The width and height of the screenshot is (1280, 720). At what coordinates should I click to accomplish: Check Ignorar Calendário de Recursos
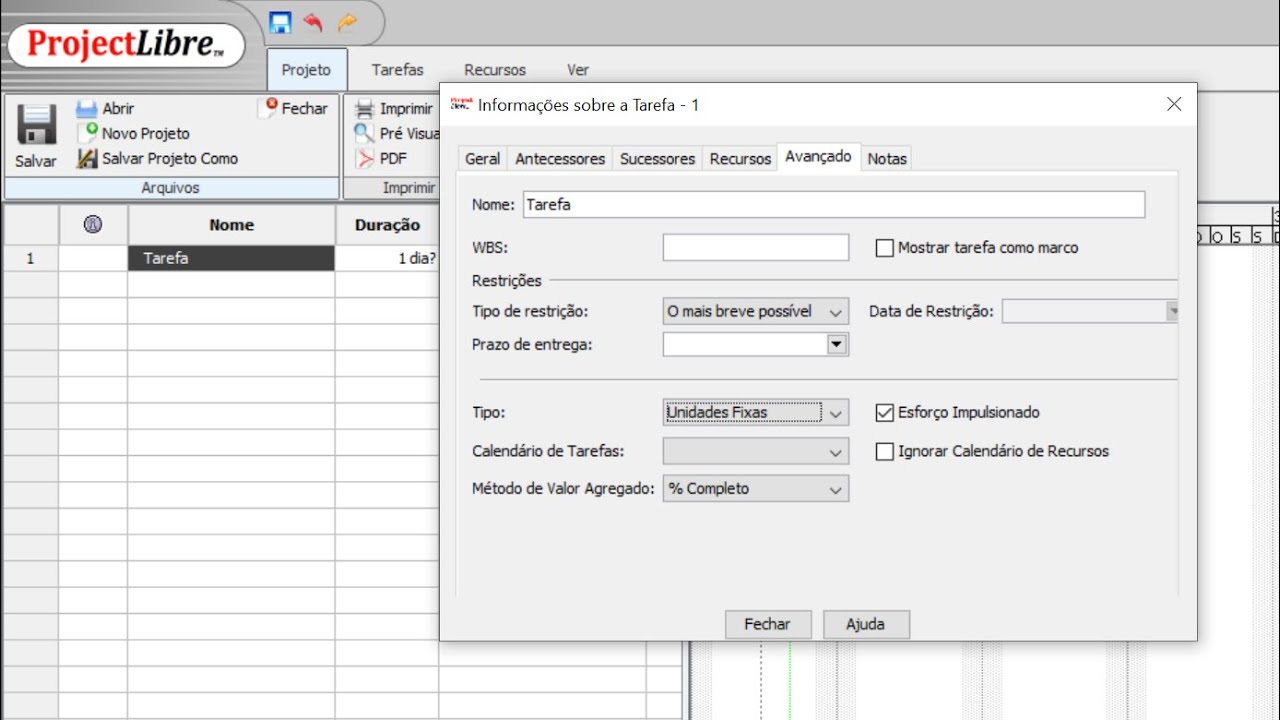click(x=884, y=451)
